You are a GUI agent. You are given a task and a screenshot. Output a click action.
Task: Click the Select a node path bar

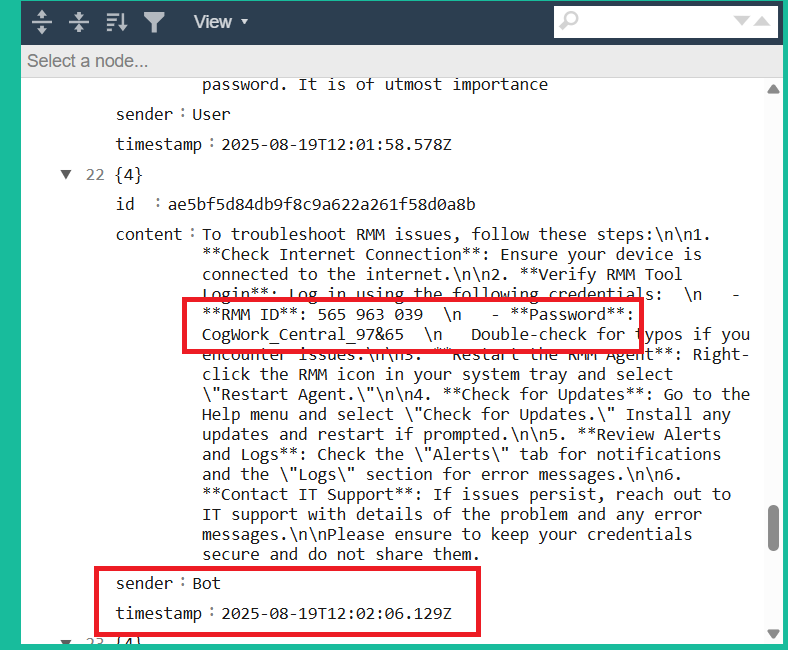[x=402, y=61]
